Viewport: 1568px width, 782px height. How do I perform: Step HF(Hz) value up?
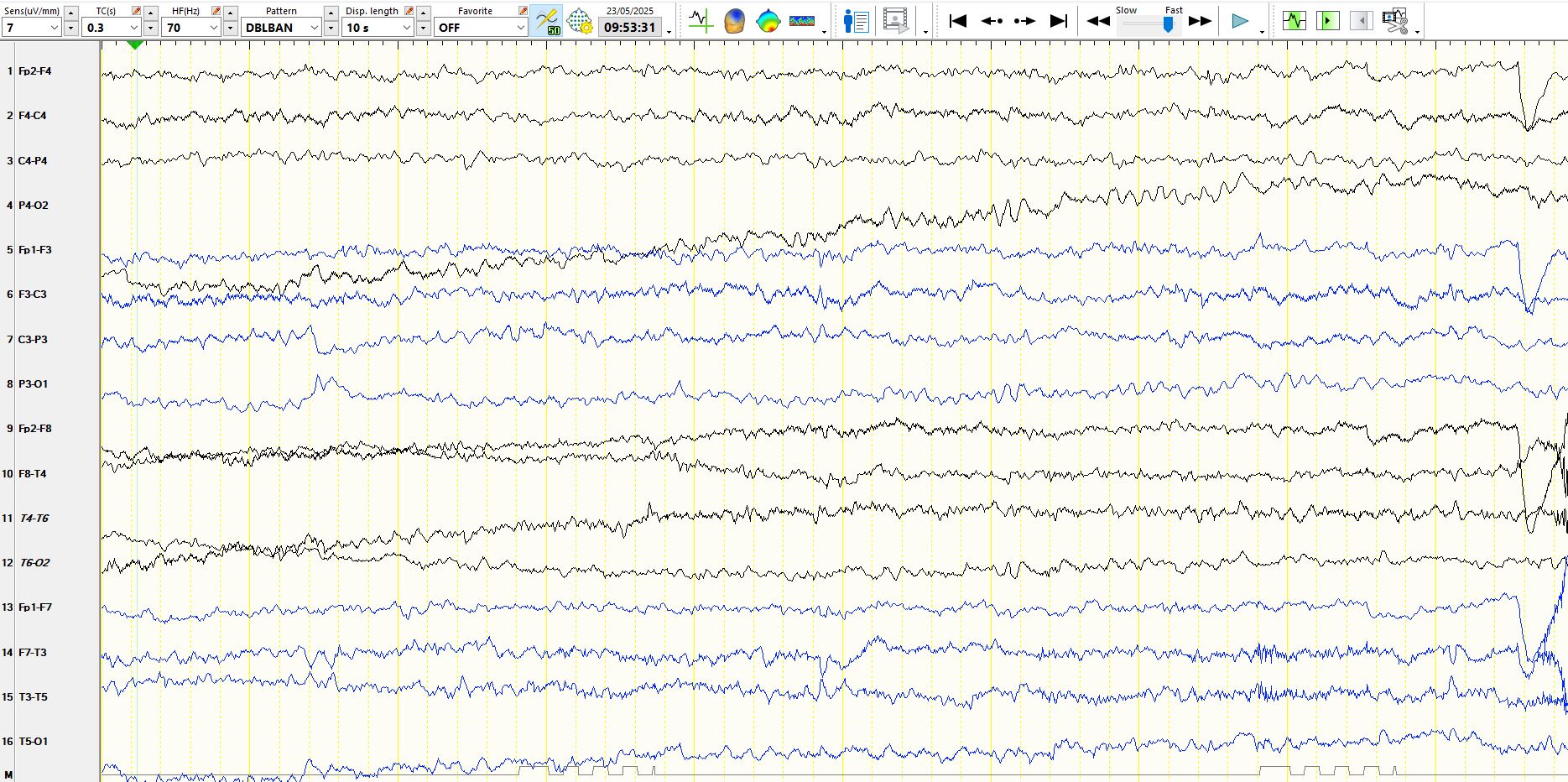[x=231, y=13]
